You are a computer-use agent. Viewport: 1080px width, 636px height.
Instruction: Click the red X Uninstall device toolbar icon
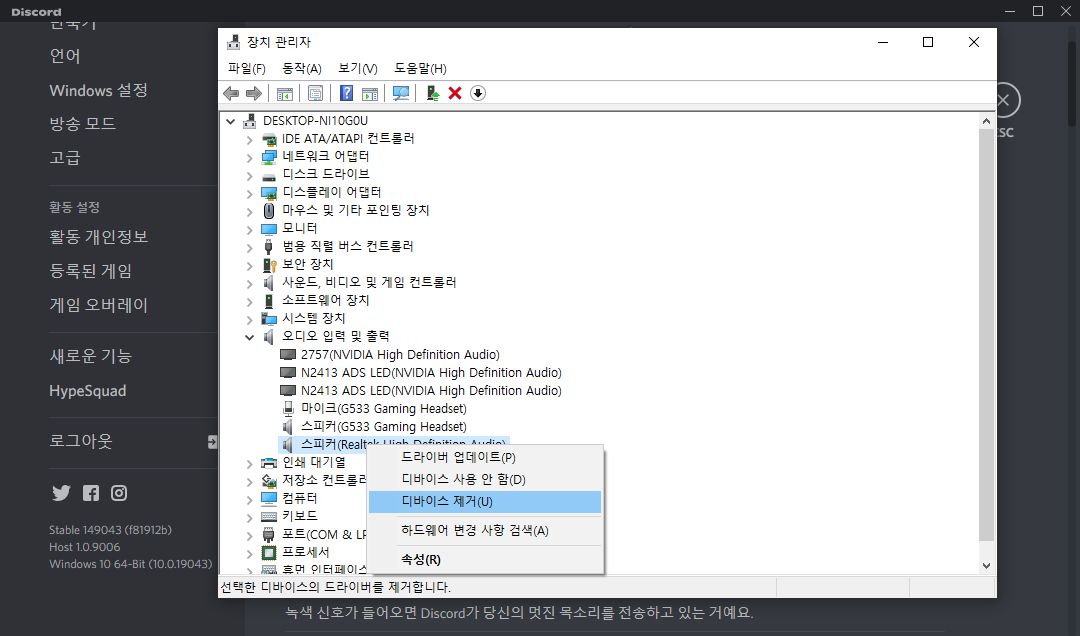tap(456, 93)
